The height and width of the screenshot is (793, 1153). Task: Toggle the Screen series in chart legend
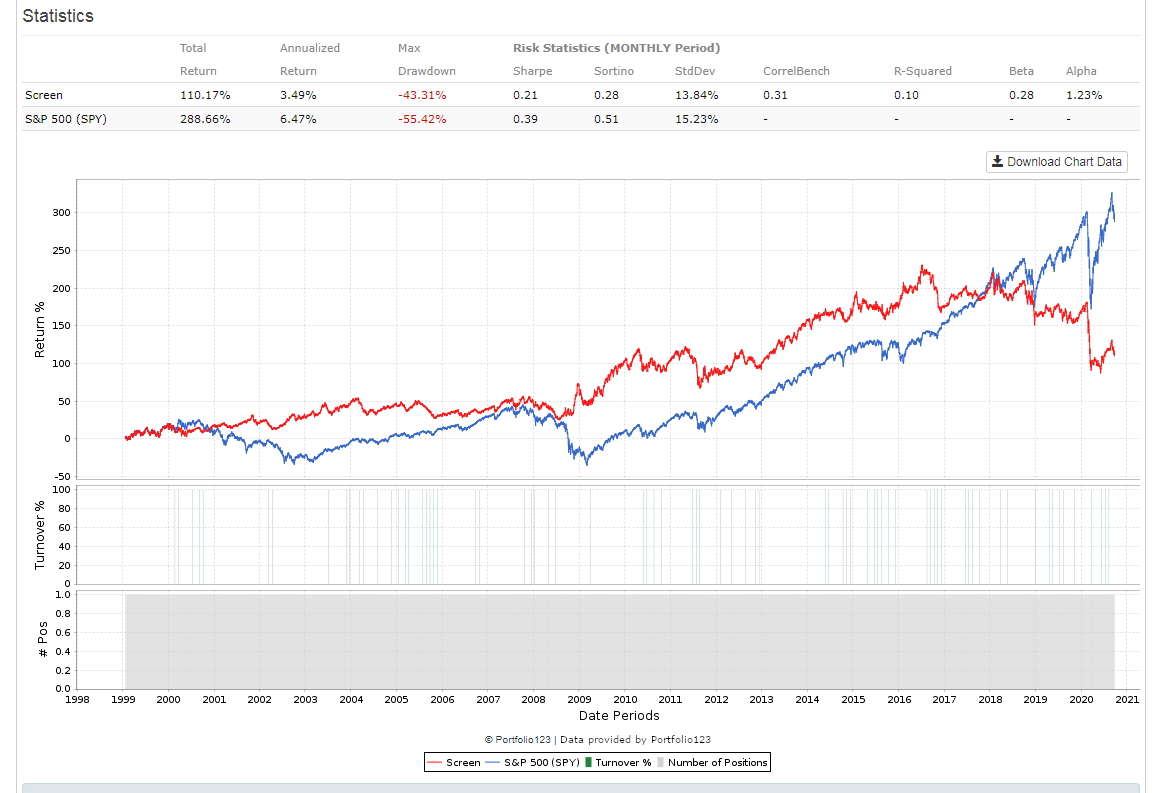463,763
